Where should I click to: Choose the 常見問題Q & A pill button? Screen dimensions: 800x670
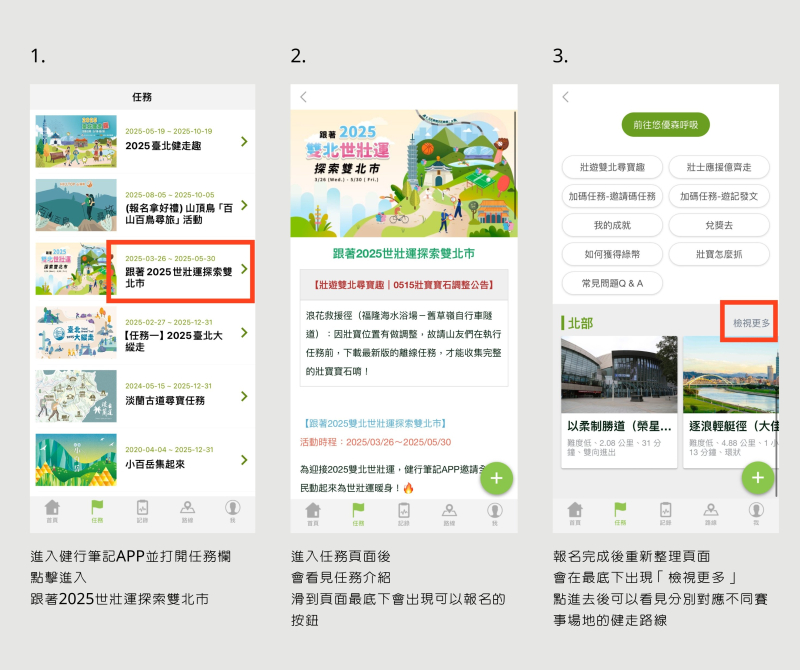612,283
